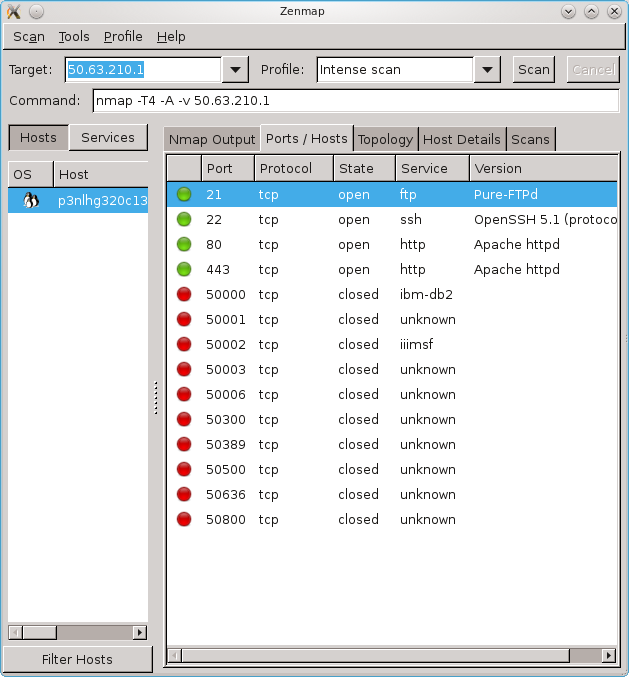Screen dimensions: 629x677
Task: Click the red closed icon for port 50003
Action: point(184,370)
